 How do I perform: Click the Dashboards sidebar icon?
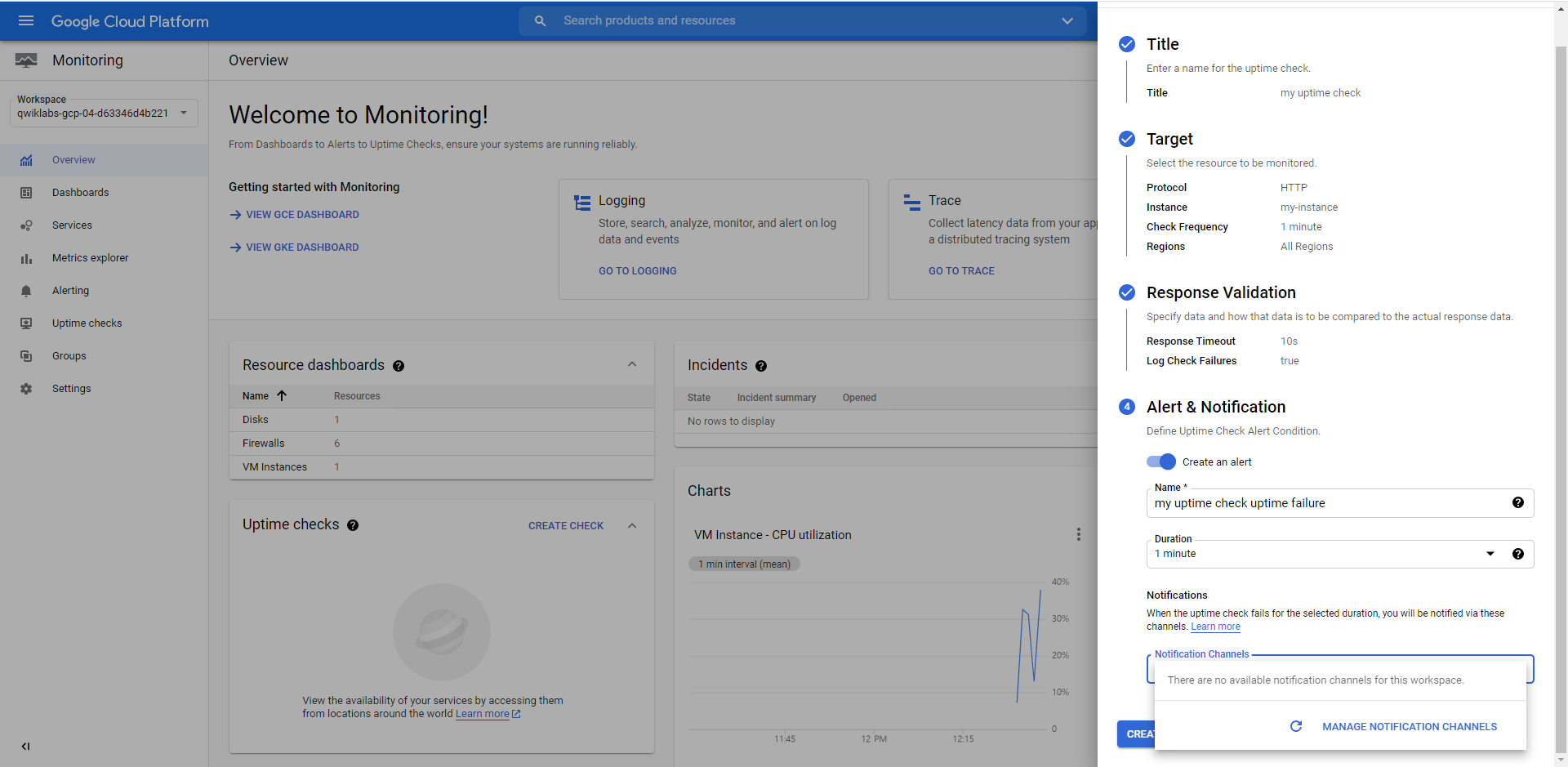click(26, 193)
